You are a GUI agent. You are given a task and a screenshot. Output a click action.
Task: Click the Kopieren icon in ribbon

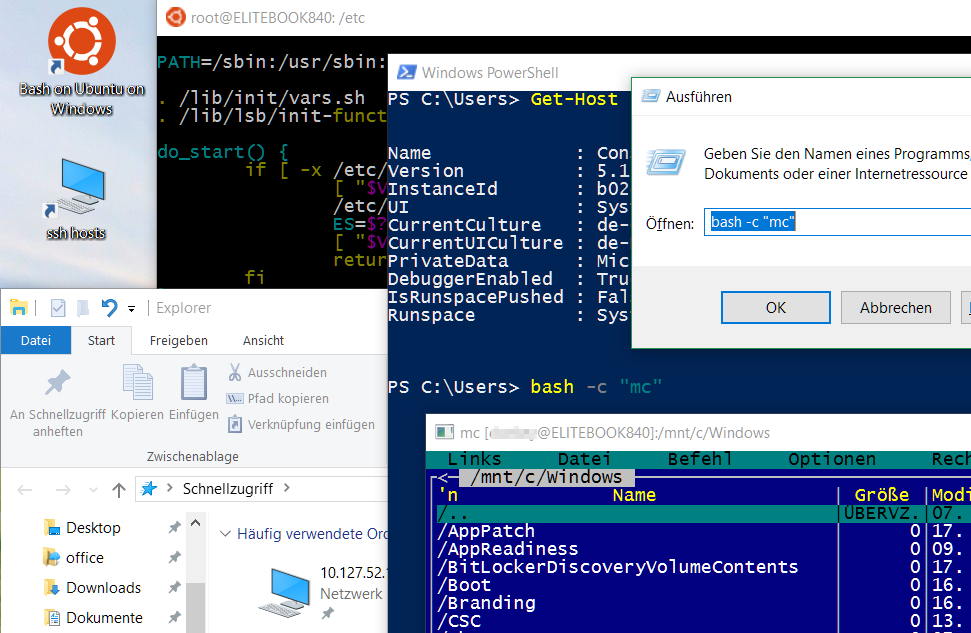(x=137, y=383)
